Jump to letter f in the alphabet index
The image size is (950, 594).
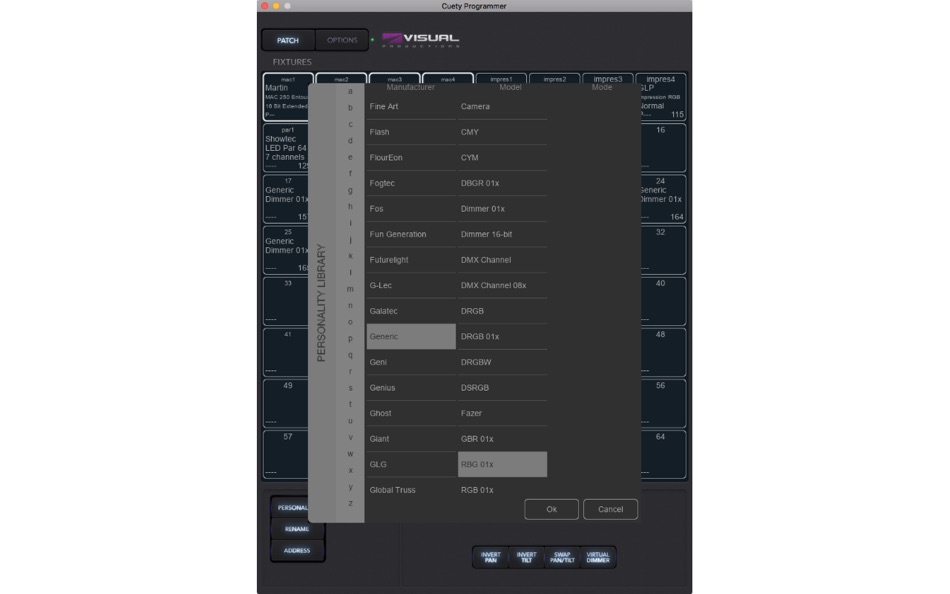point(350,173)
